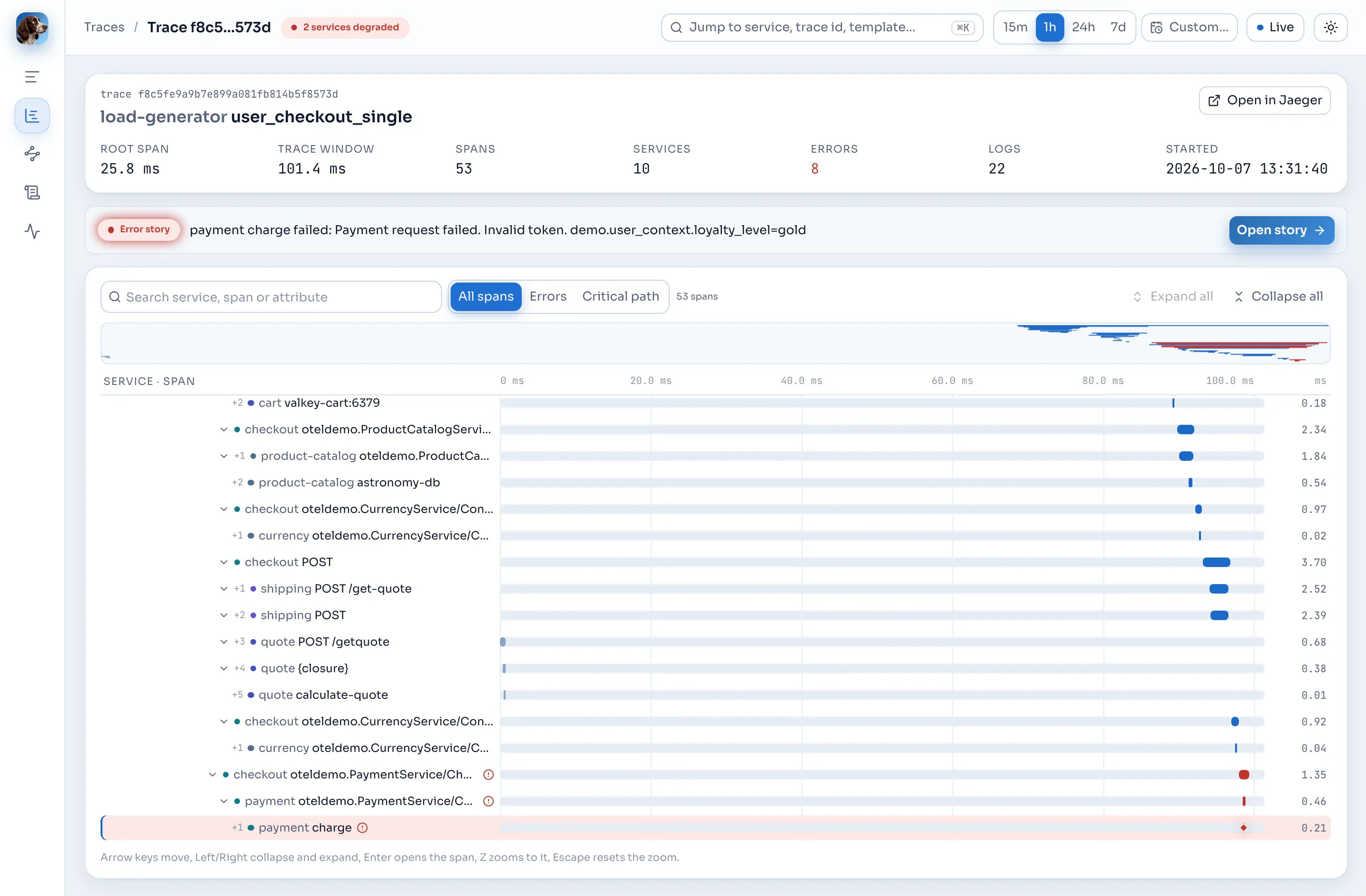Go to Traces breadcrumb
The image size is (1366, 896).
point(104,27)
